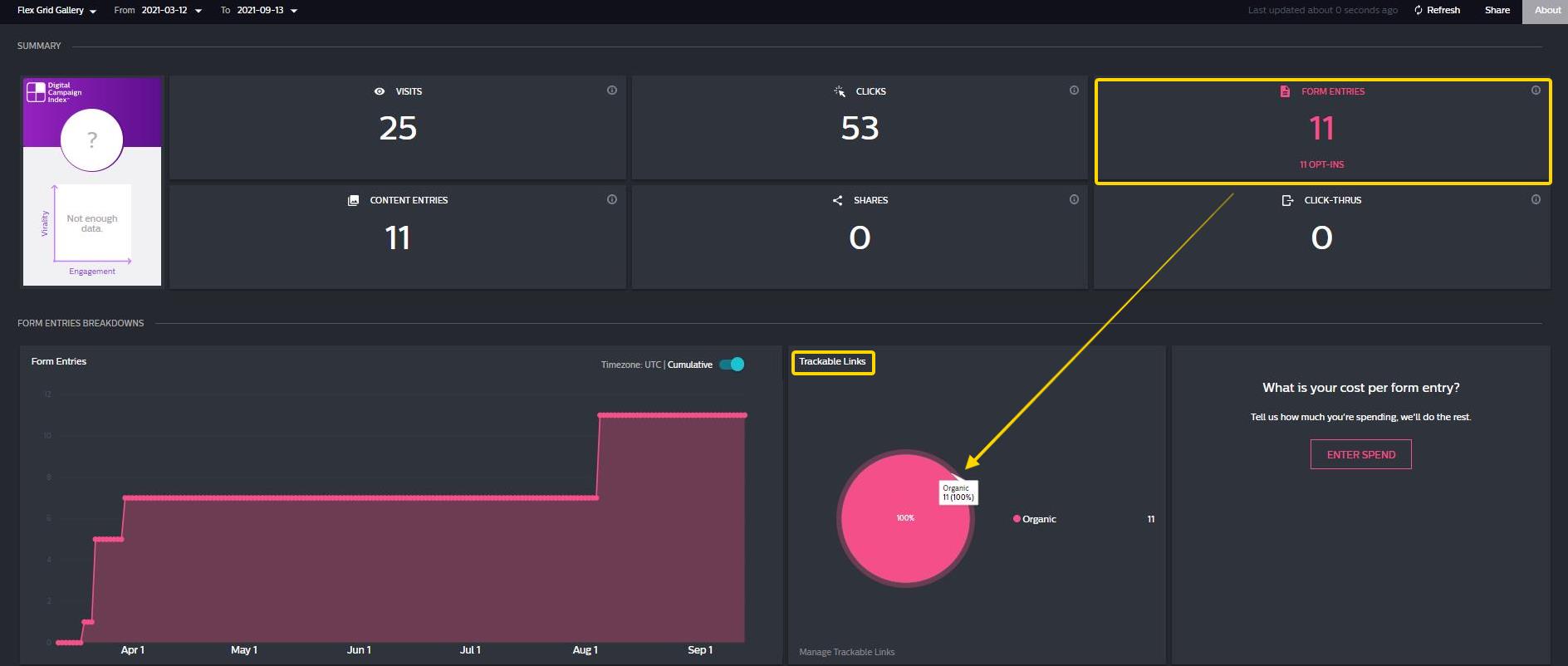The image size is (1568, 666).
Task: Click the Visits count 25
Action: [x=398, y=129]
